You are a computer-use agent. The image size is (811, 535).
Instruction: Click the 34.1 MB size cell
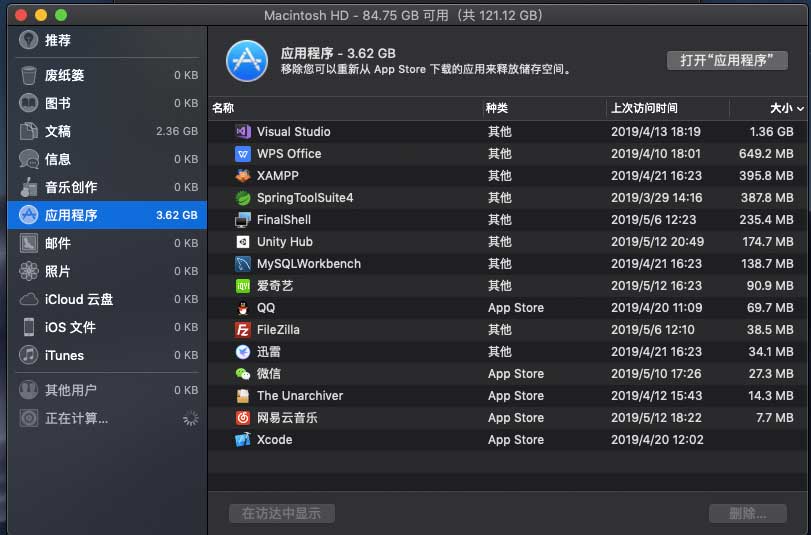click(x=771, y=352)
